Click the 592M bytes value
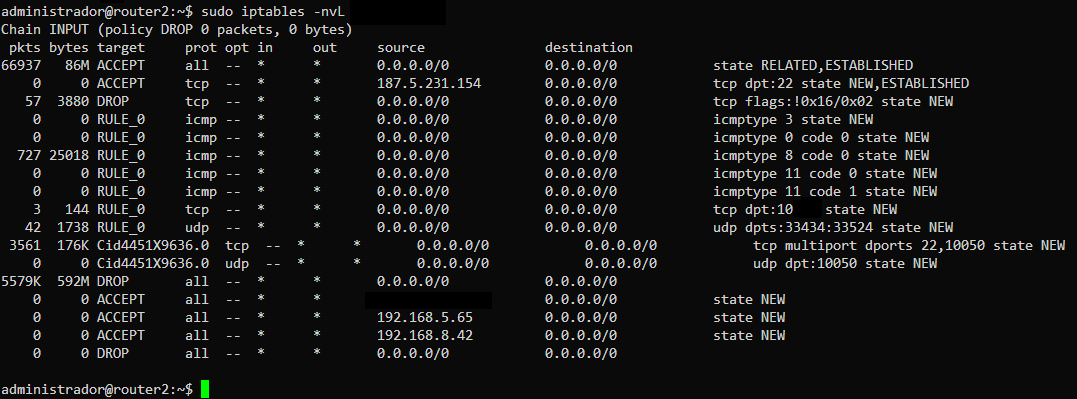 (x=73, y=281)
